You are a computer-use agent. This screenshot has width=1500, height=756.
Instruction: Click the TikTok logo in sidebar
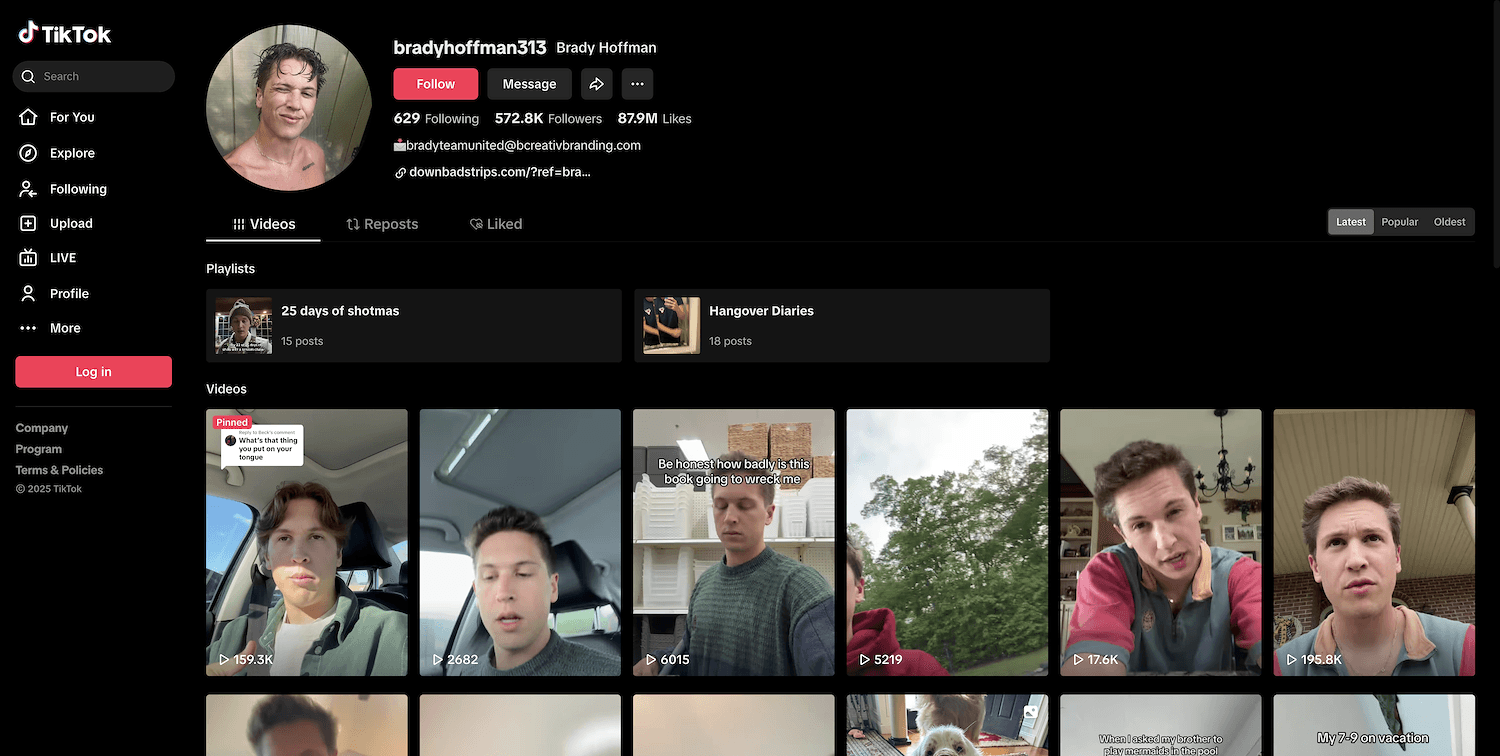coord(65,34)
